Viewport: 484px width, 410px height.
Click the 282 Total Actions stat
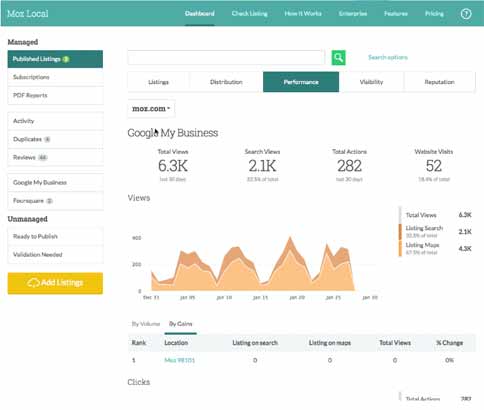pos(349,166)
